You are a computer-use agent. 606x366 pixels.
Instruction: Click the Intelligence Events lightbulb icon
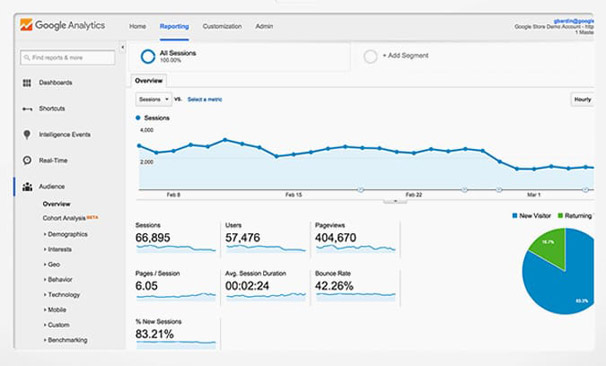coord(27,134)
